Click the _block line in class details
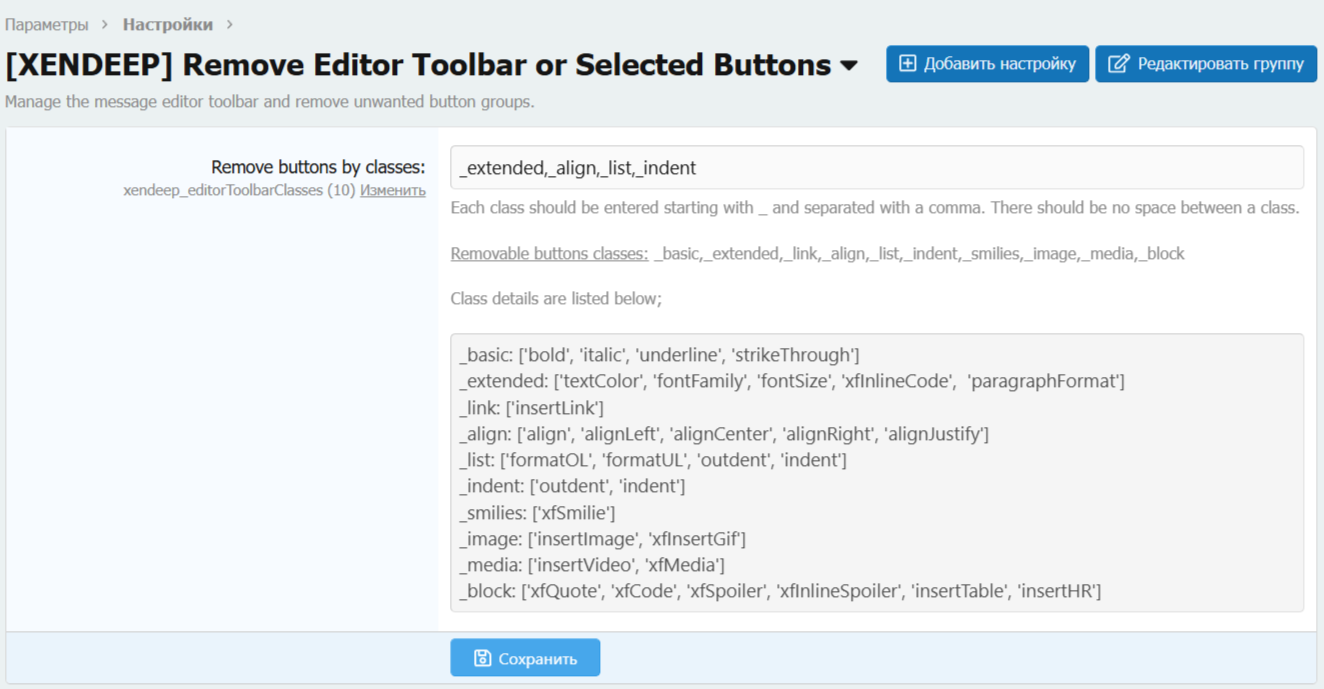The height and width of the screenshot is (689, 1324). click(x=780, y=591)
